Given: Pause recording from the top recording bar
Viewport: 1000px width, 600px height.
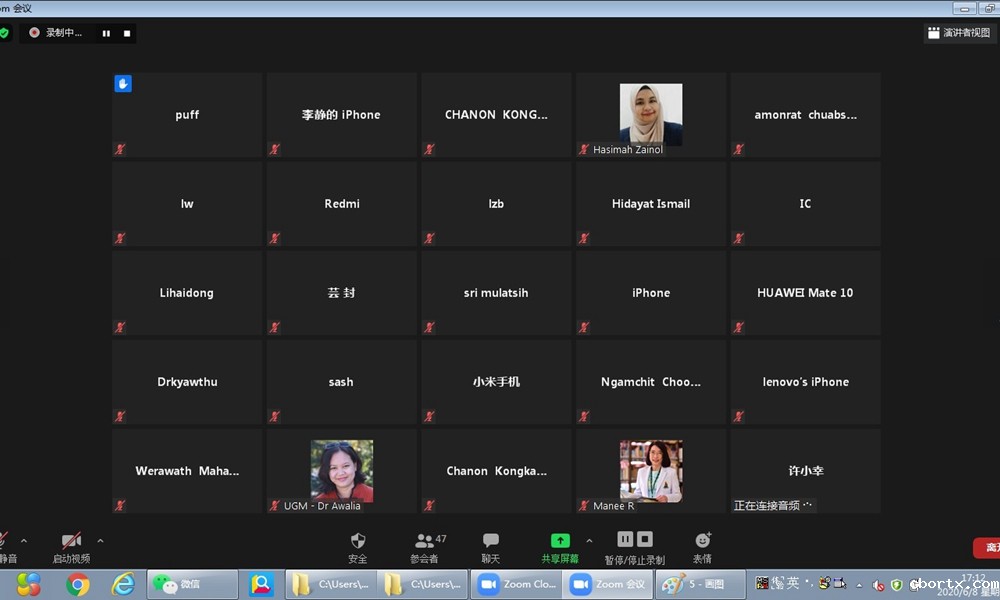Looking at the screenshot, I should pyautogui.click(x=106, y=33).
